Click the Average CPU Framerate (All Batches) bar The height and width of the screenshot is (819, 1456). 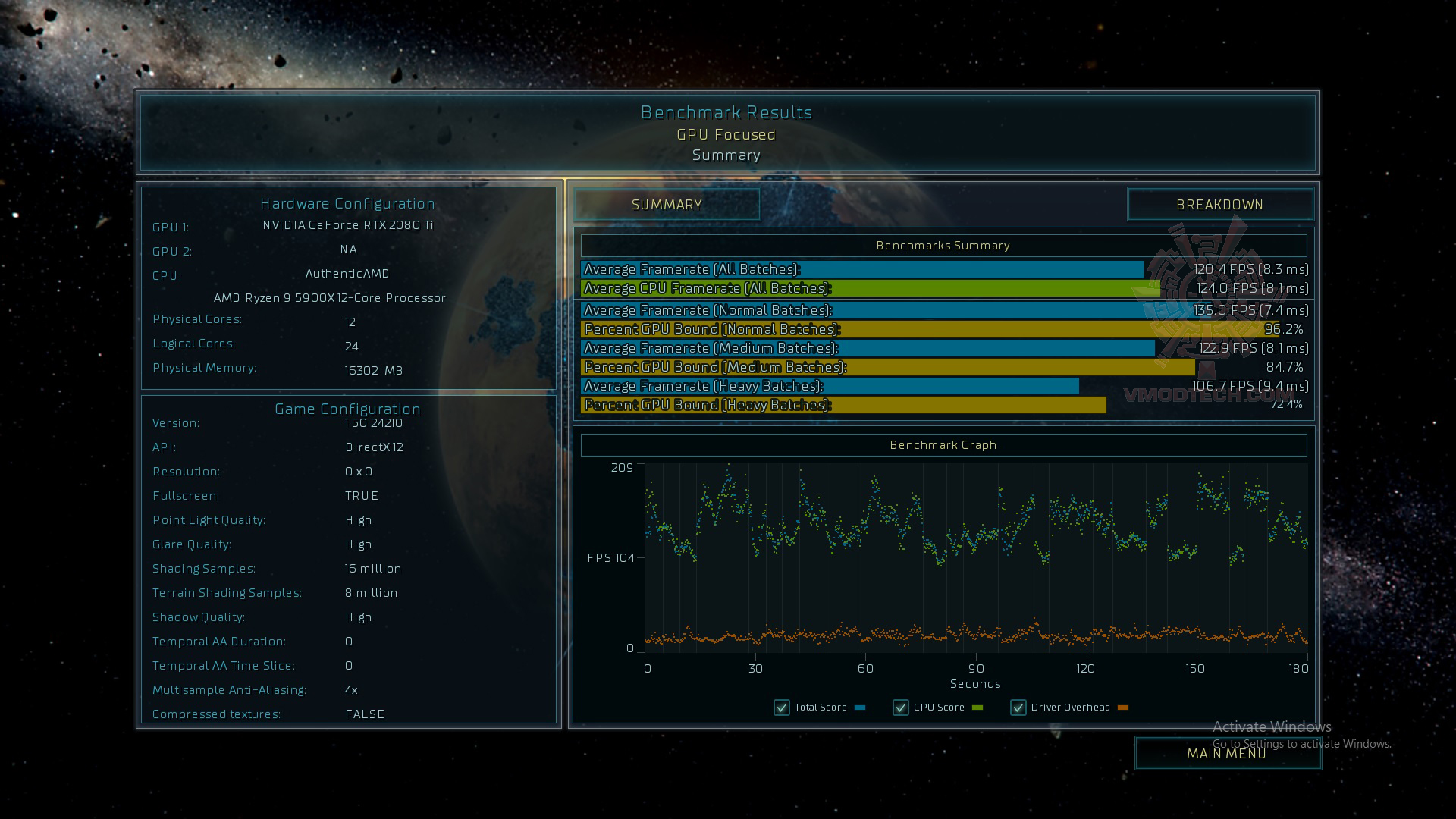coord(870,288)
